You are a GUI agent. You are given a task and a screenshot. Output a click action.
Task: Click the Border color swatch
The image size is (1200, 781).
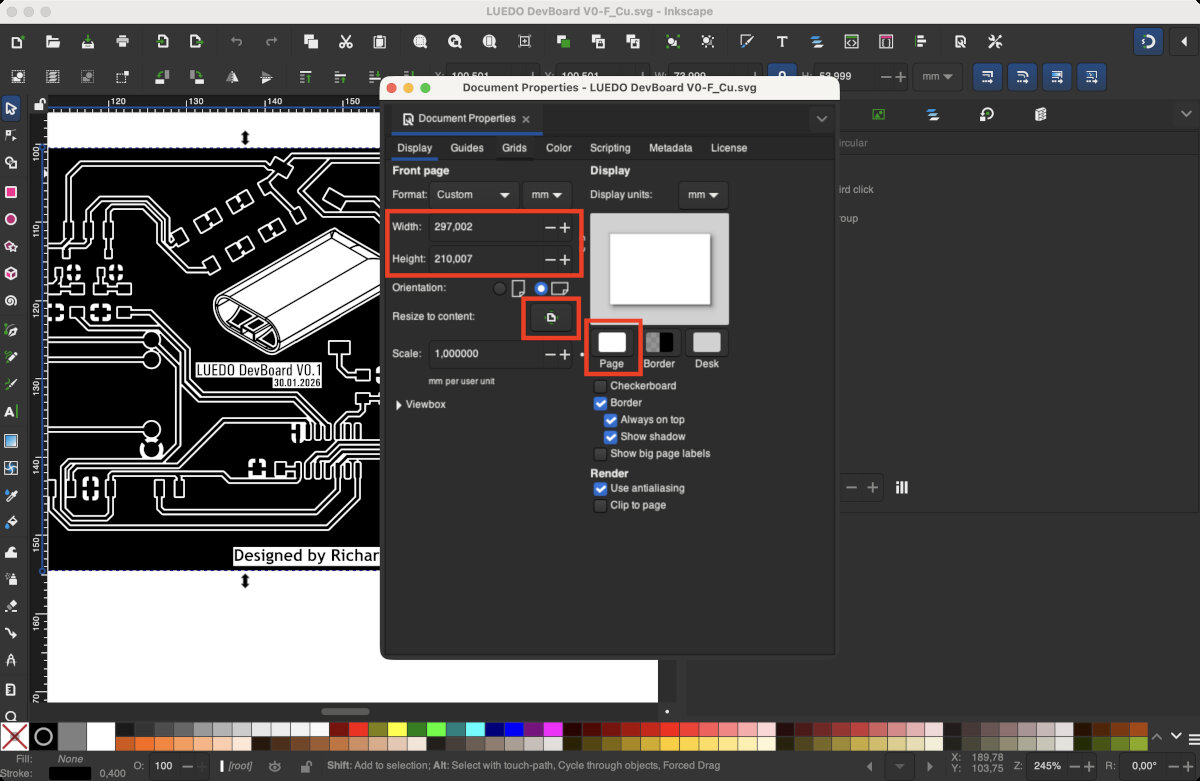pyautogui.click(x=659, y=342)
